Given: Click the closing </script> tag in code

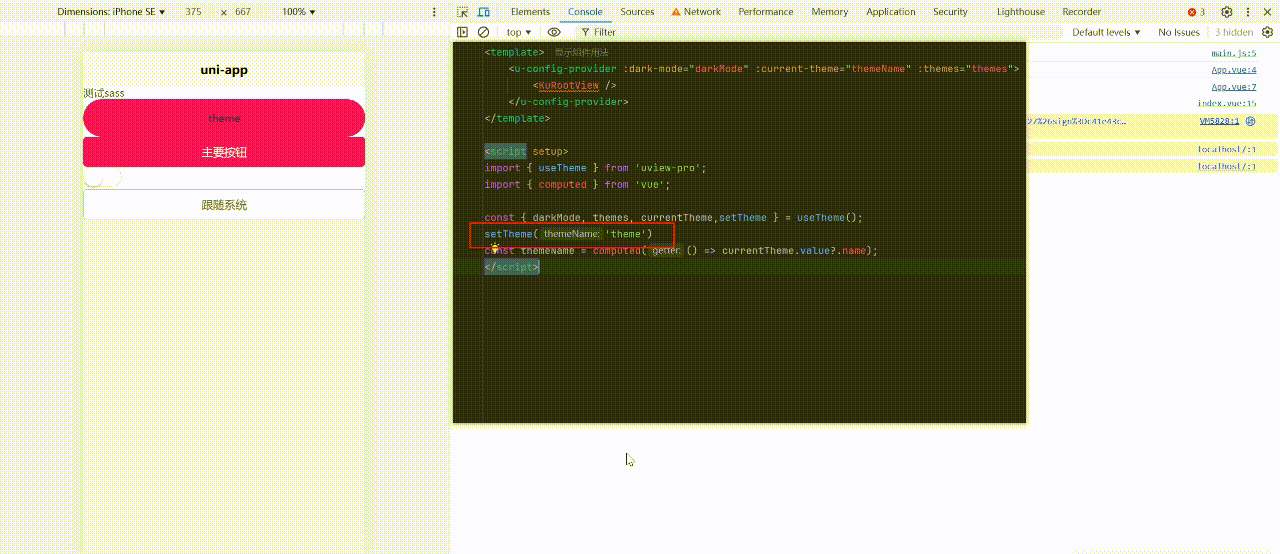Looking at the screenshot, I should 512,267.
